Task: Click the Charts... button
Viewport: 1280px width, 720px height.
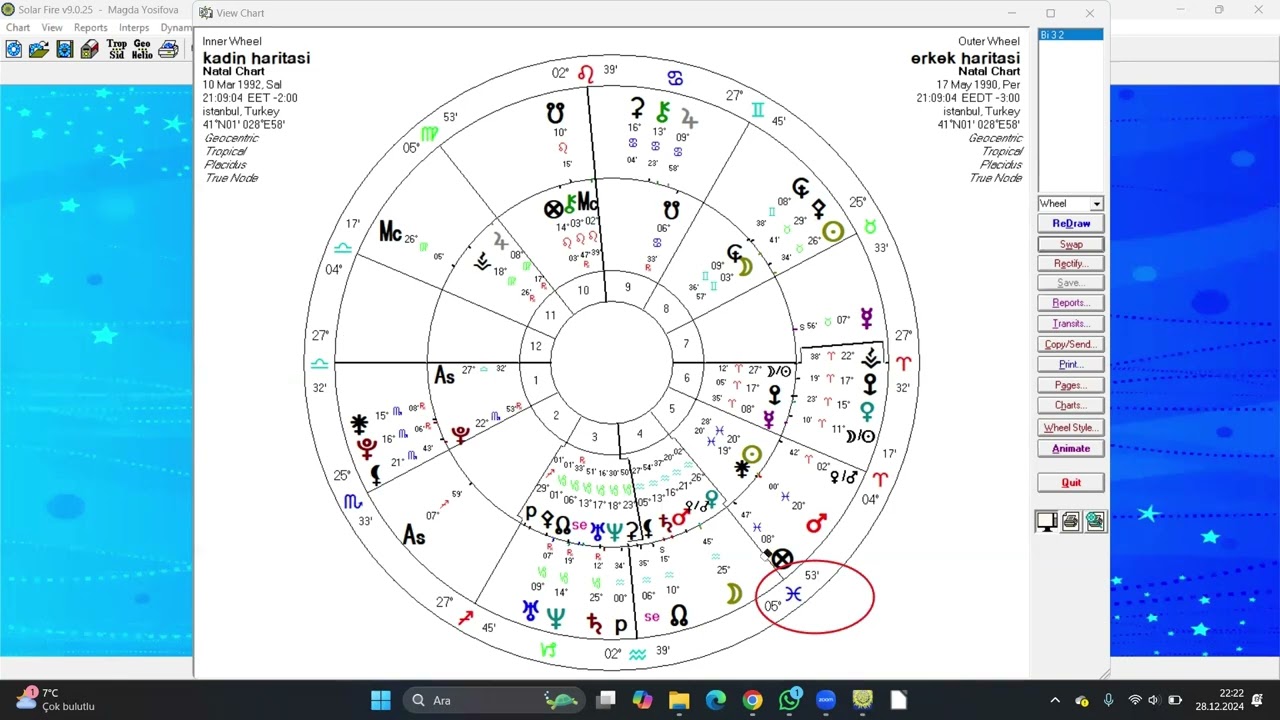Action: click(1071, 405)
